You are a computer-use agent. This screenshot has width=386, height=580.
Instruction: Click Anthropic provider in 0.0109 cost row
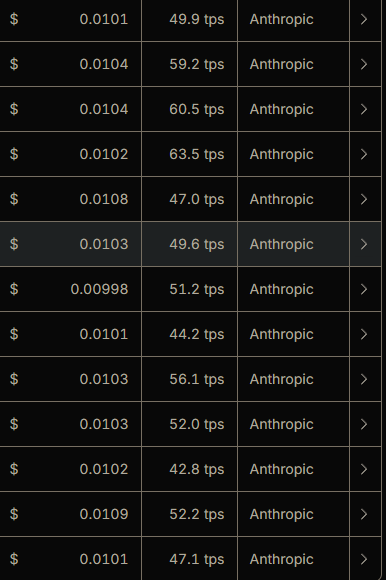point(282,514)
